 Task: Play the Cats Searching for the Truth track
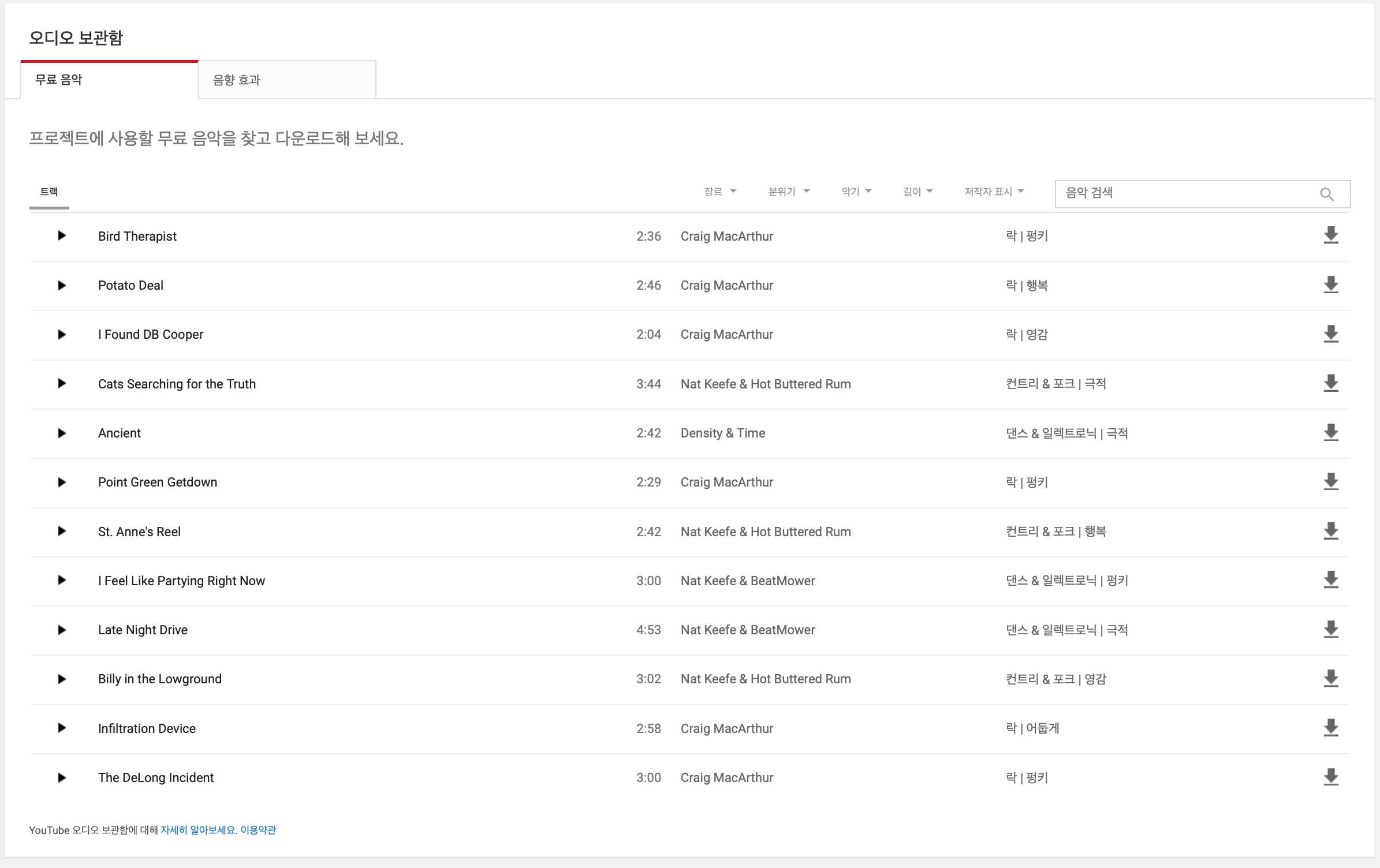point(62,383)
